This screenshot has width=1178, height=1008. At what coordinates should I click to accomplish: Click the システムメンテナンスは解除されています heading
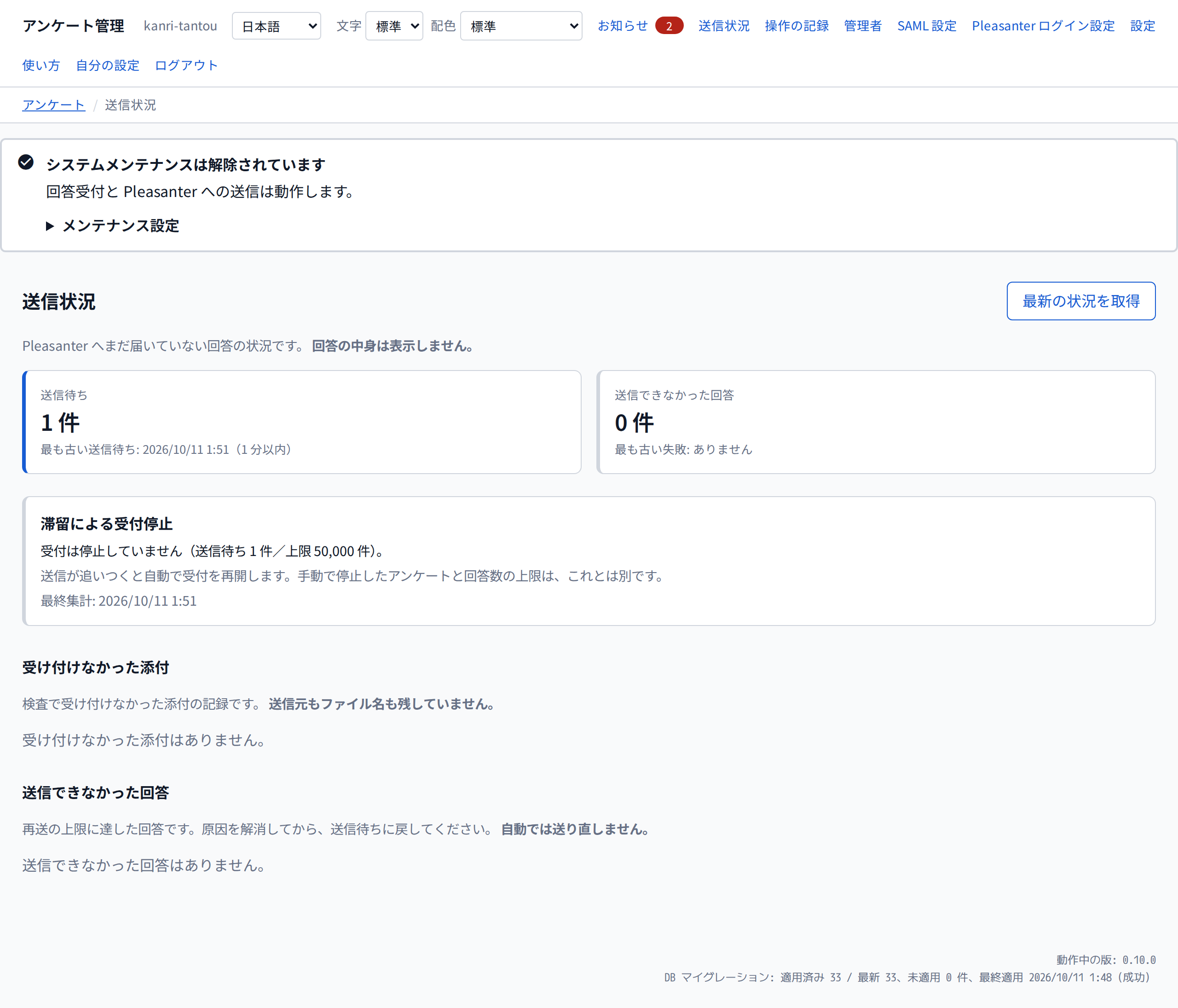(185, 164)
